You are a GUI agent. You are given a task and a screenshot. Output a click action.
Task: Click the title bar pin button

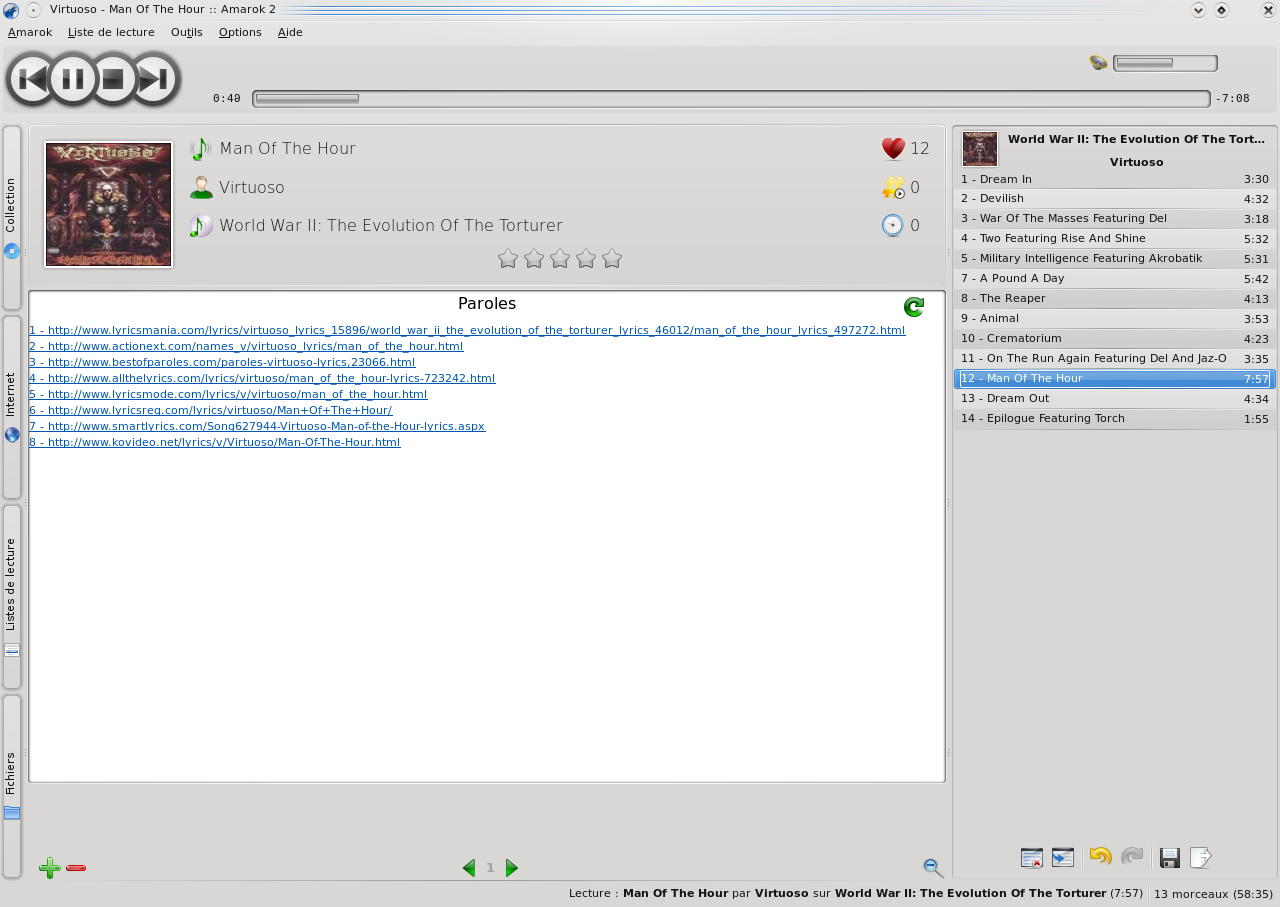[33, 10]
